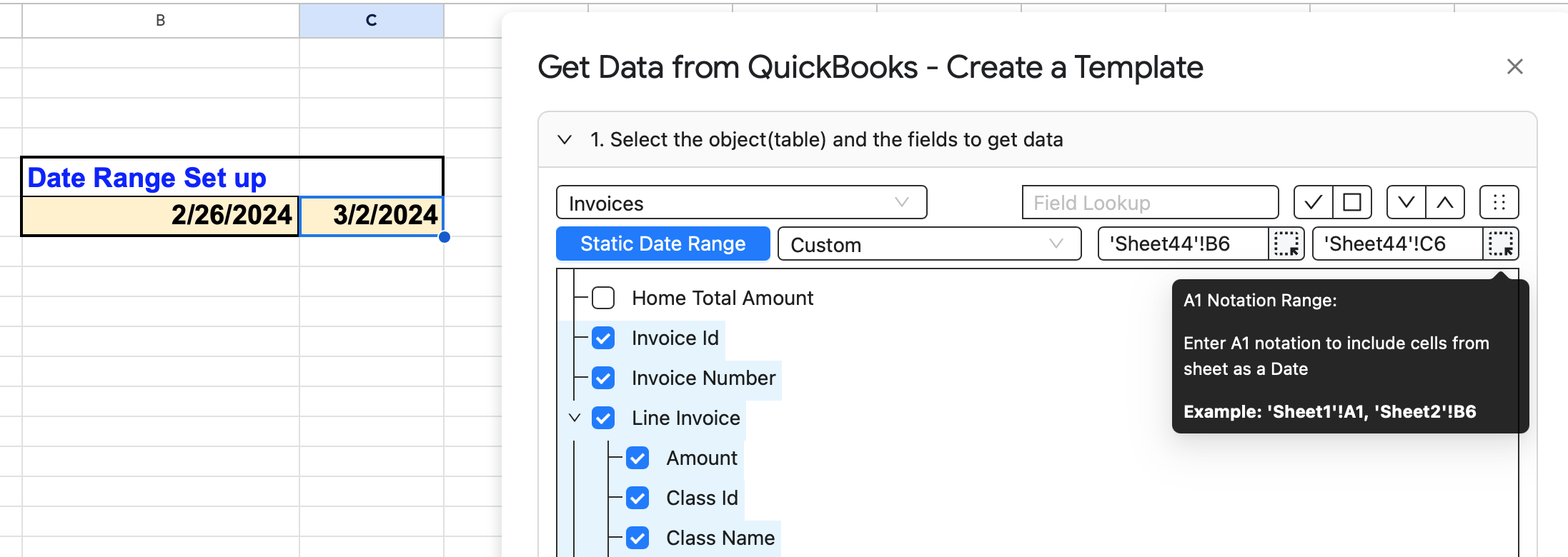Screen dimensions: 1568x557
Task: Uncheck the Class Id checkbox
Action: (x=637, y=498)
